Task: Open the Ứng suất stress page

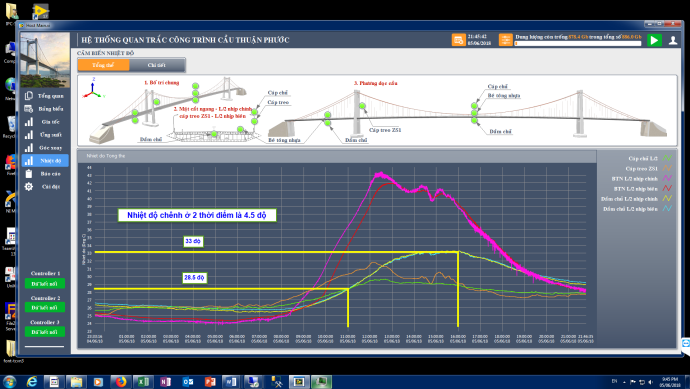Action: tap(45, 135)
